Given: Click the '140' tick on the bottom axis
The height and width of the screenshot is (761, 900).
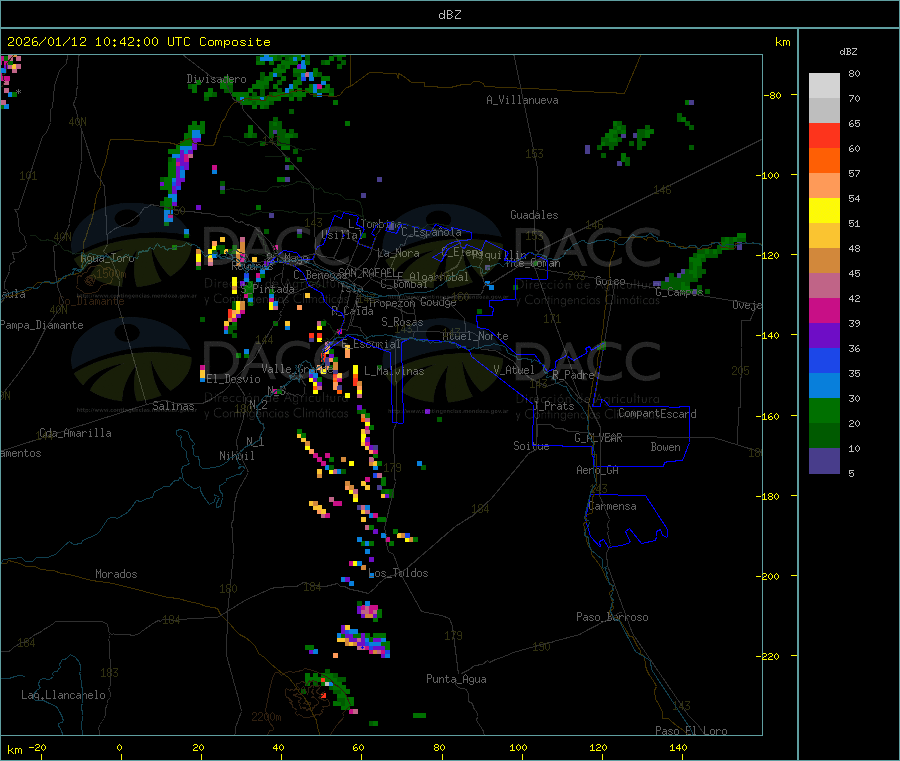Looking at the screenshot, I should click(678, 747).
